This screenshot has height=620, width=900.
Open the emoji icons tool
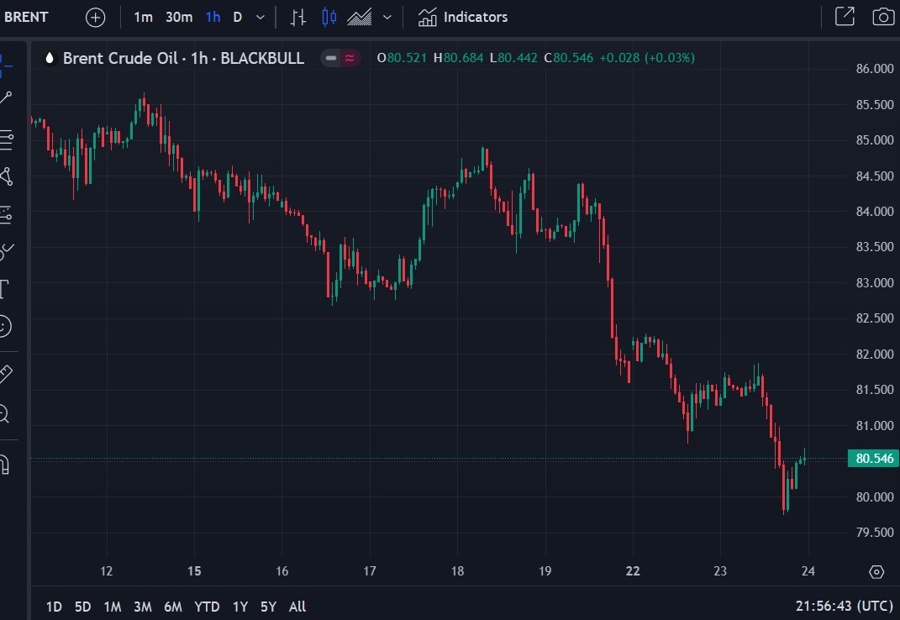(x=5, y=326)
